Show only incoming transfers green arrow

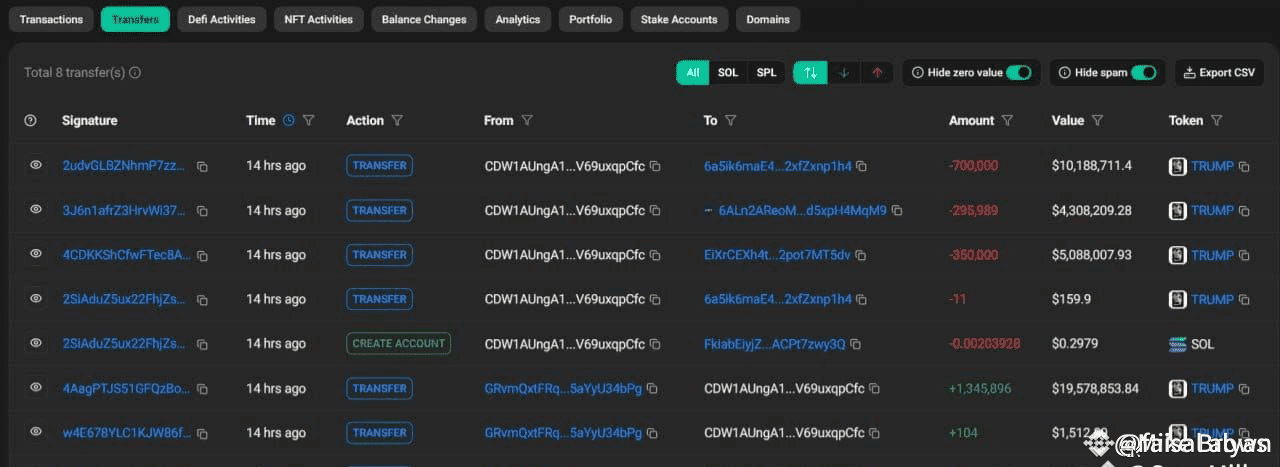[x=844, y=72]
